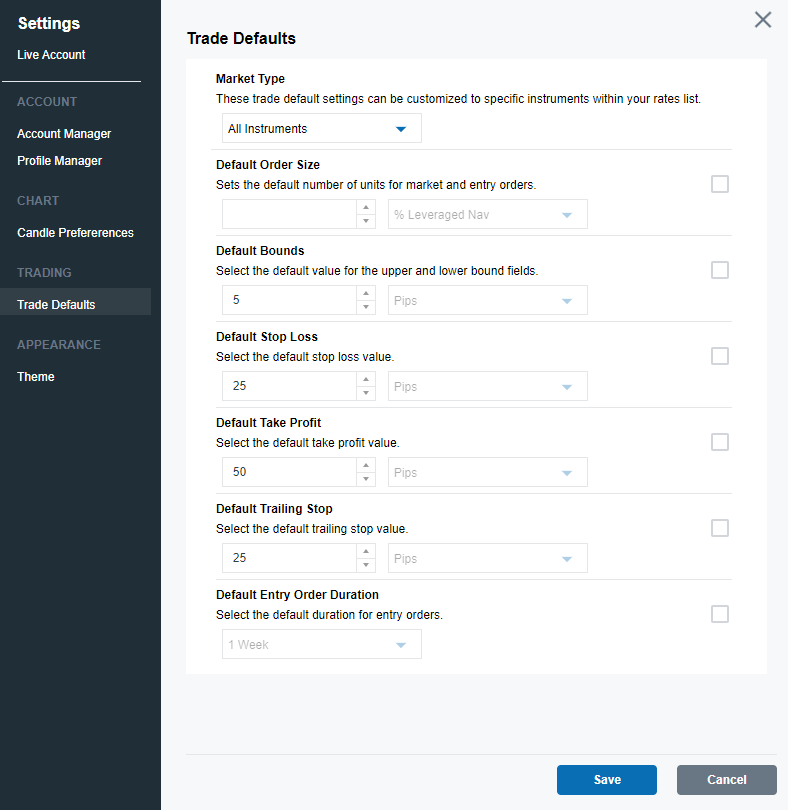
Task: Click the up stepper arrow for Default Take Profit
Action: (x=366, y=466)
